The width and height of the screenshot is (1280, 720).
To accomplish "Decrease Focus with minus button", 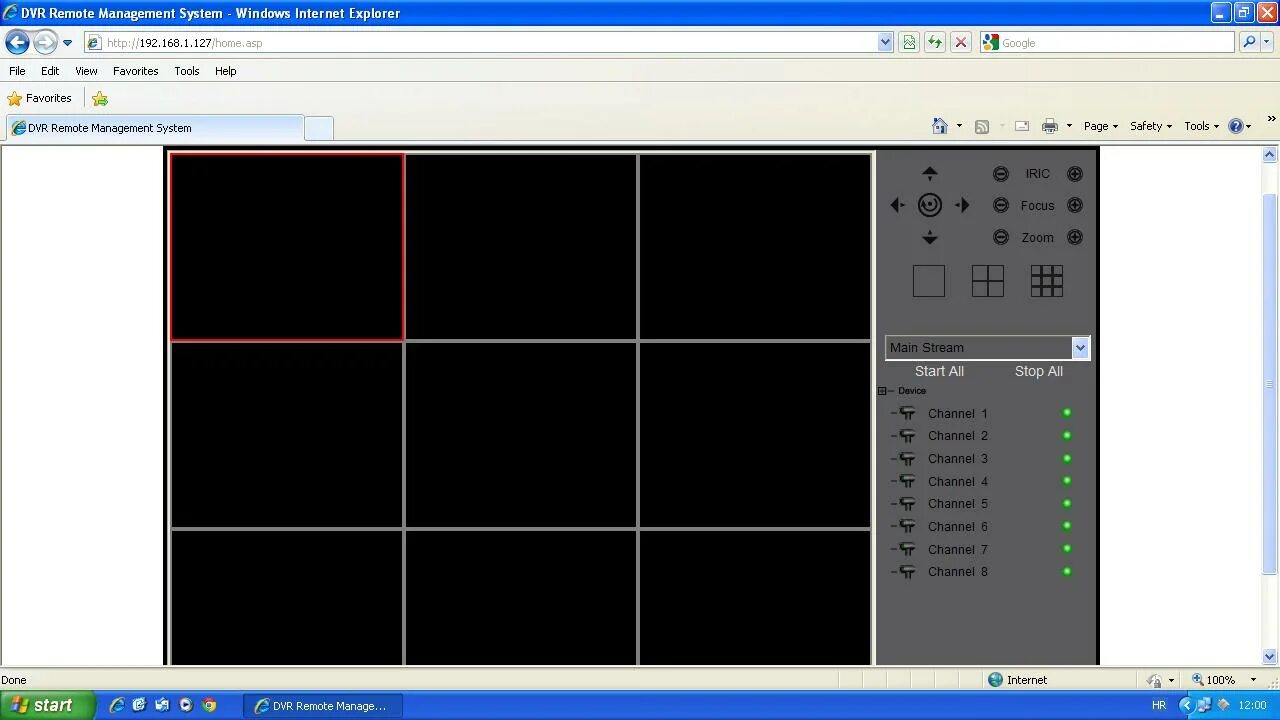I will [1000, 205].
